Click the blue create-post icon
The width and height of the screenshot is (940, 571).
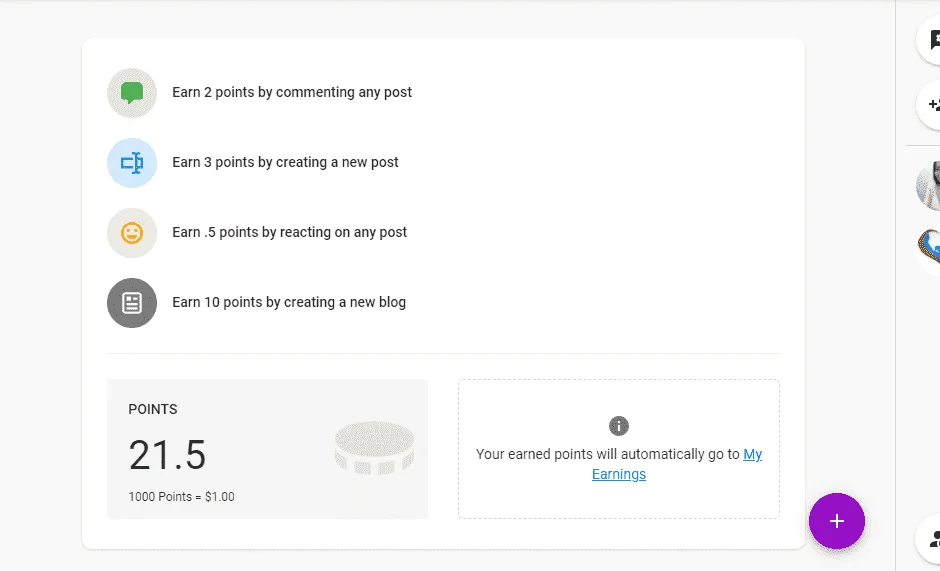pyautogui.click(x=132, y=163)
